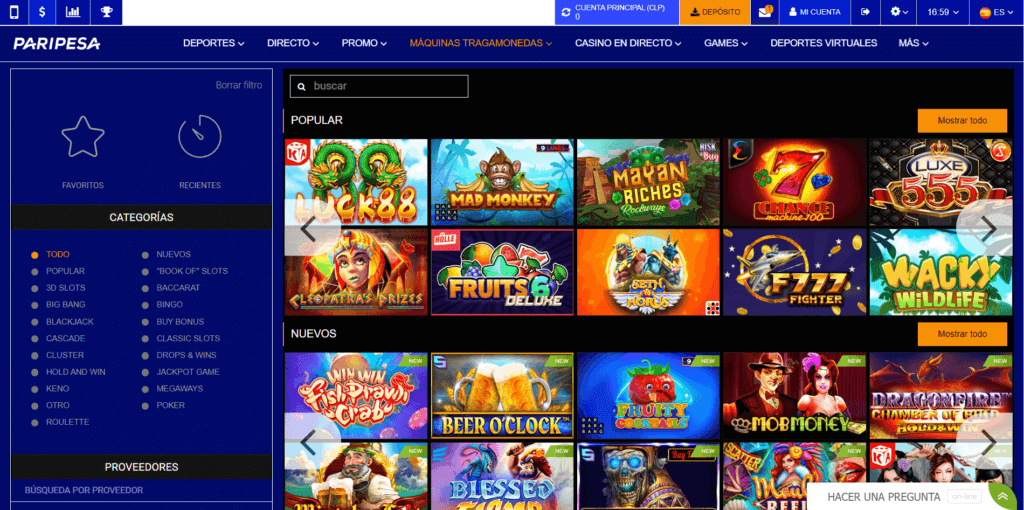Expand the PROMO menu
The width and height of the screenshot is (1024, 510).
364,43
